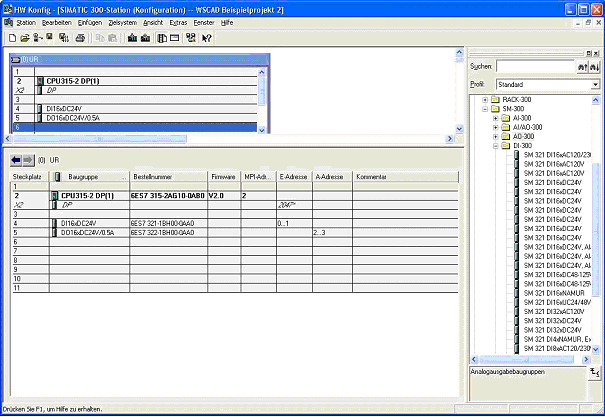Select the AI-300 folder icon
The height and width of the screenshot is (417, 605).
click(x=506, y=118)
